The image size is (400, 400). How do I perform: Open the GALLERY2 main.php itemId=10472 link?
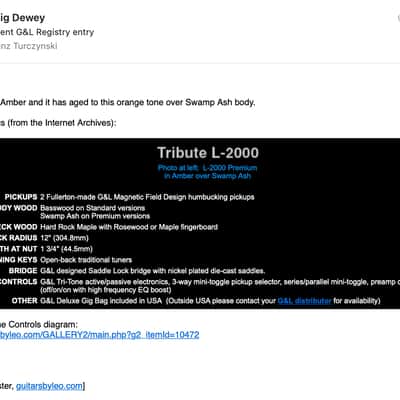[100, 335]
